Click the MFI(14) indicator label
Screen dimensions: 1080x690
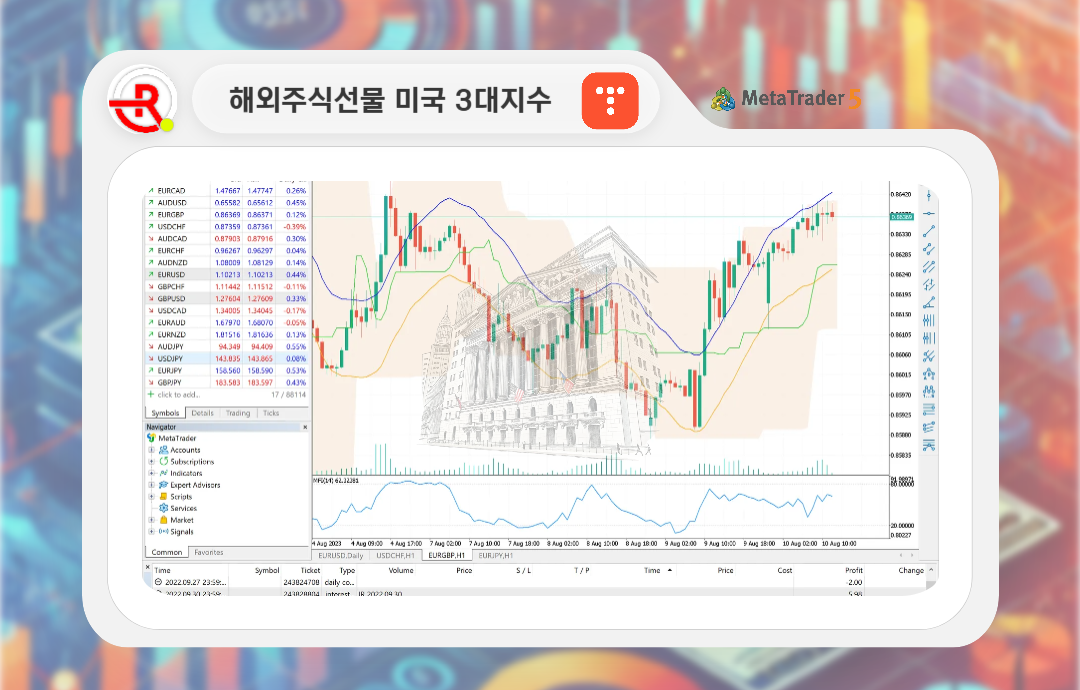(336, 480)
